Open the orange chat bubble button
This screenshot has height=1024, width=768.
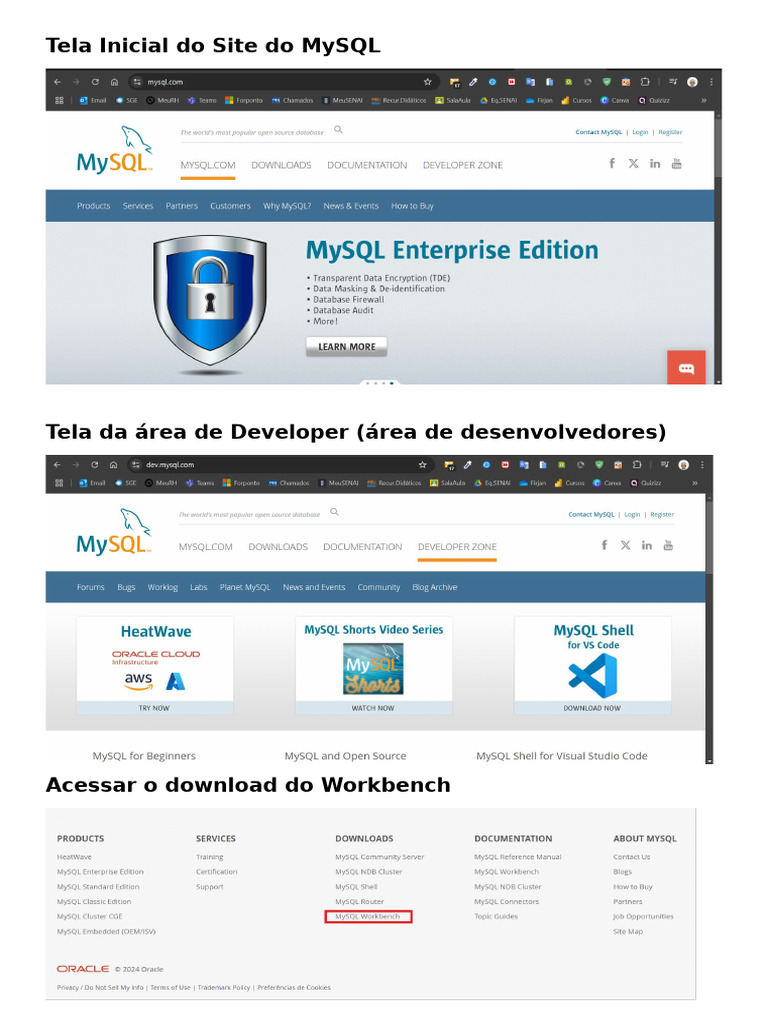pos(686,367)
